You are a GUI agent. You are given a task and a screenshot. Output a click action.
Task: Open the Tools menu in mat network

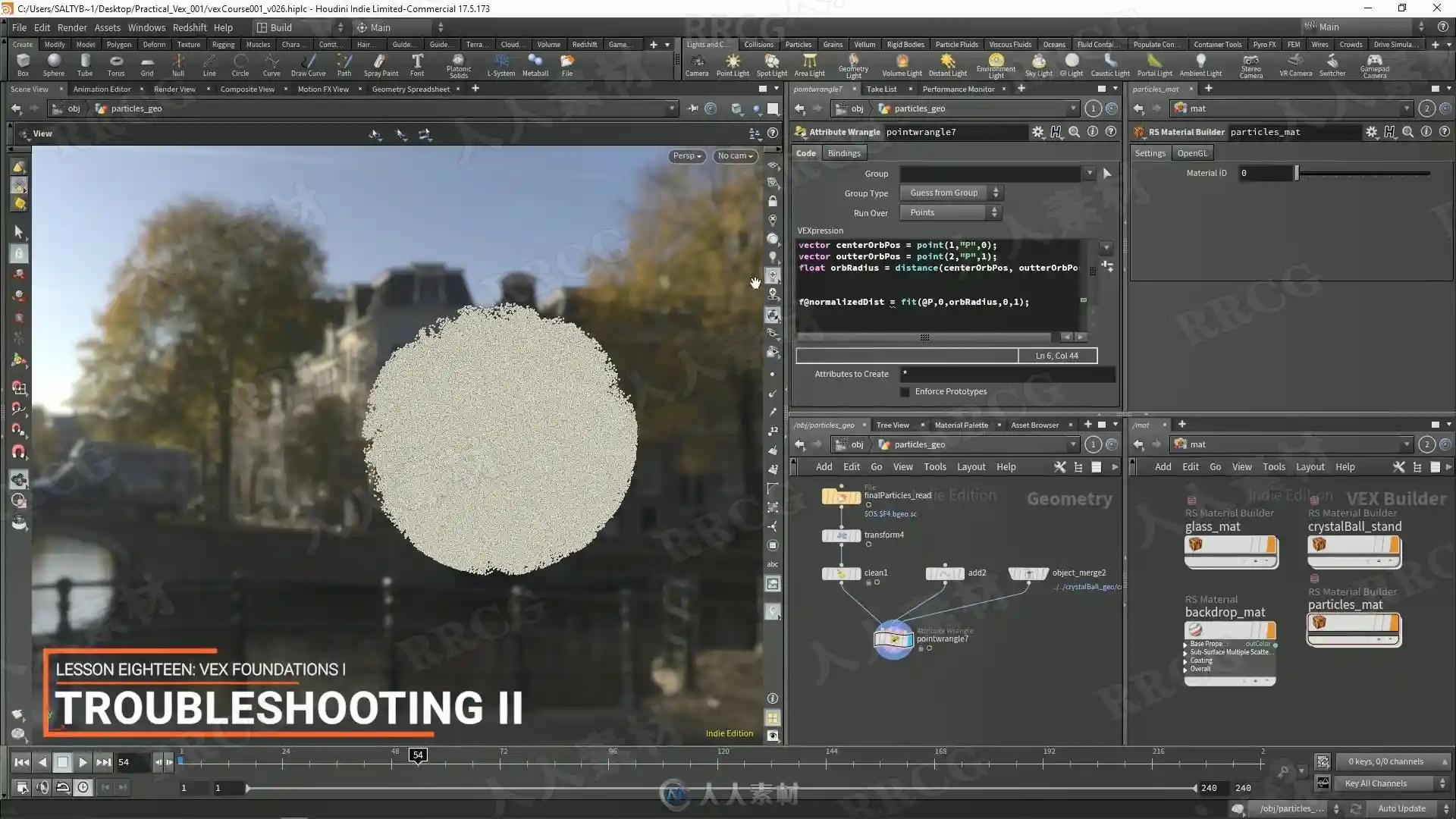pyautogui.click(x=1273, y=467)
